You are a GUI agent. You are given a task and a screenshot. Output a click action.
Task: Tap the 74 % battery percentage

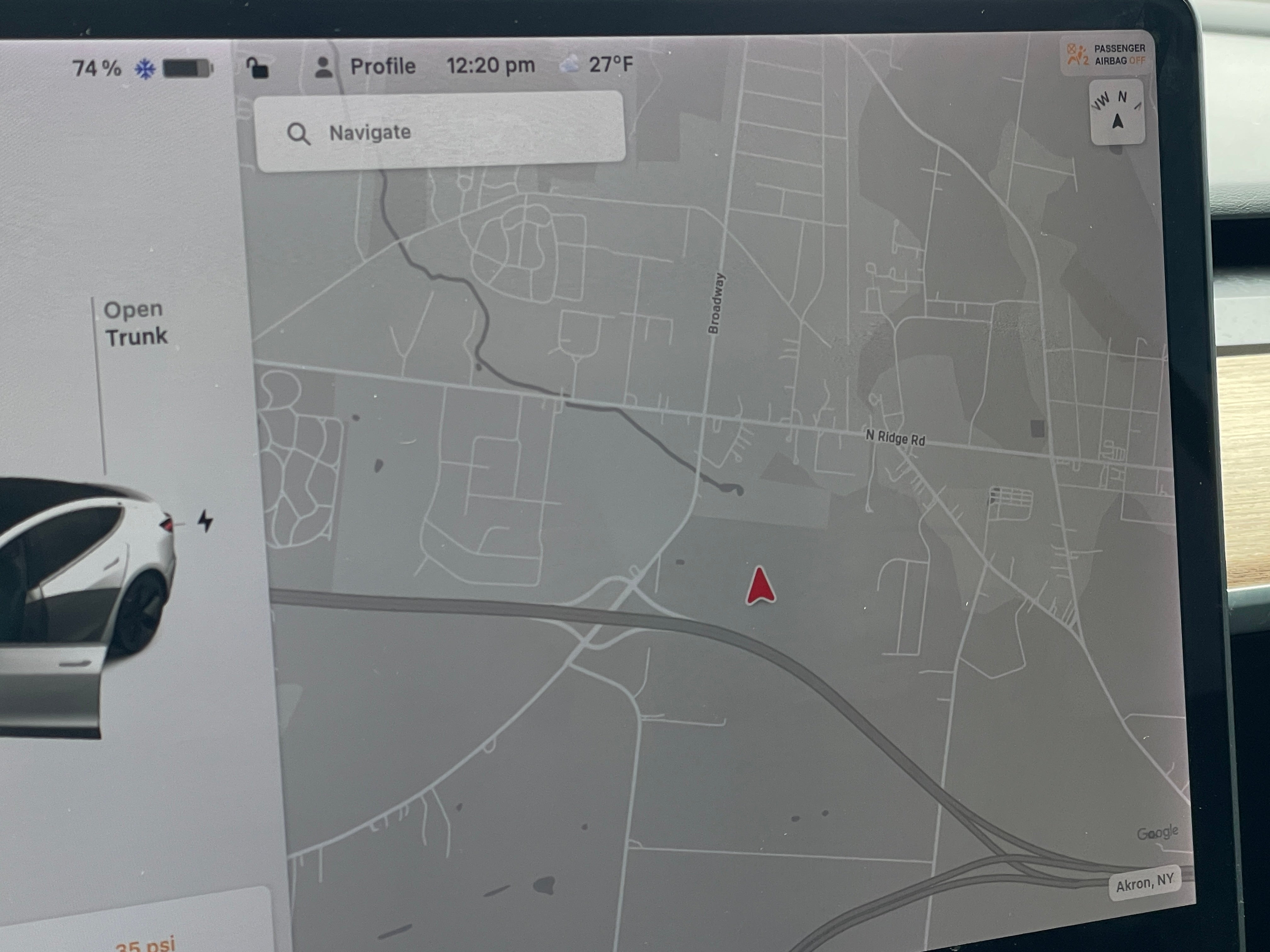[x=96, y=68]
